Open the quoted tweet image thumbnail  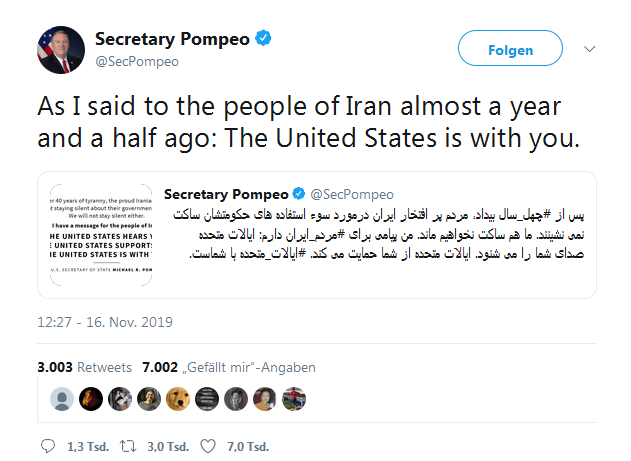[x=96, y=235]
